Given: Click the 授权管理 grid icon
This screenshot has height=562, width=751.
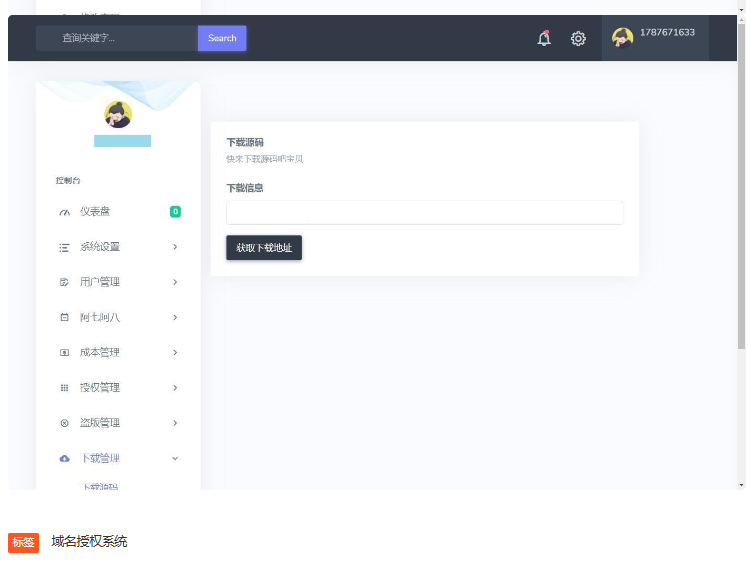Looking at the screenshot, I should click(x=65, y=388).
